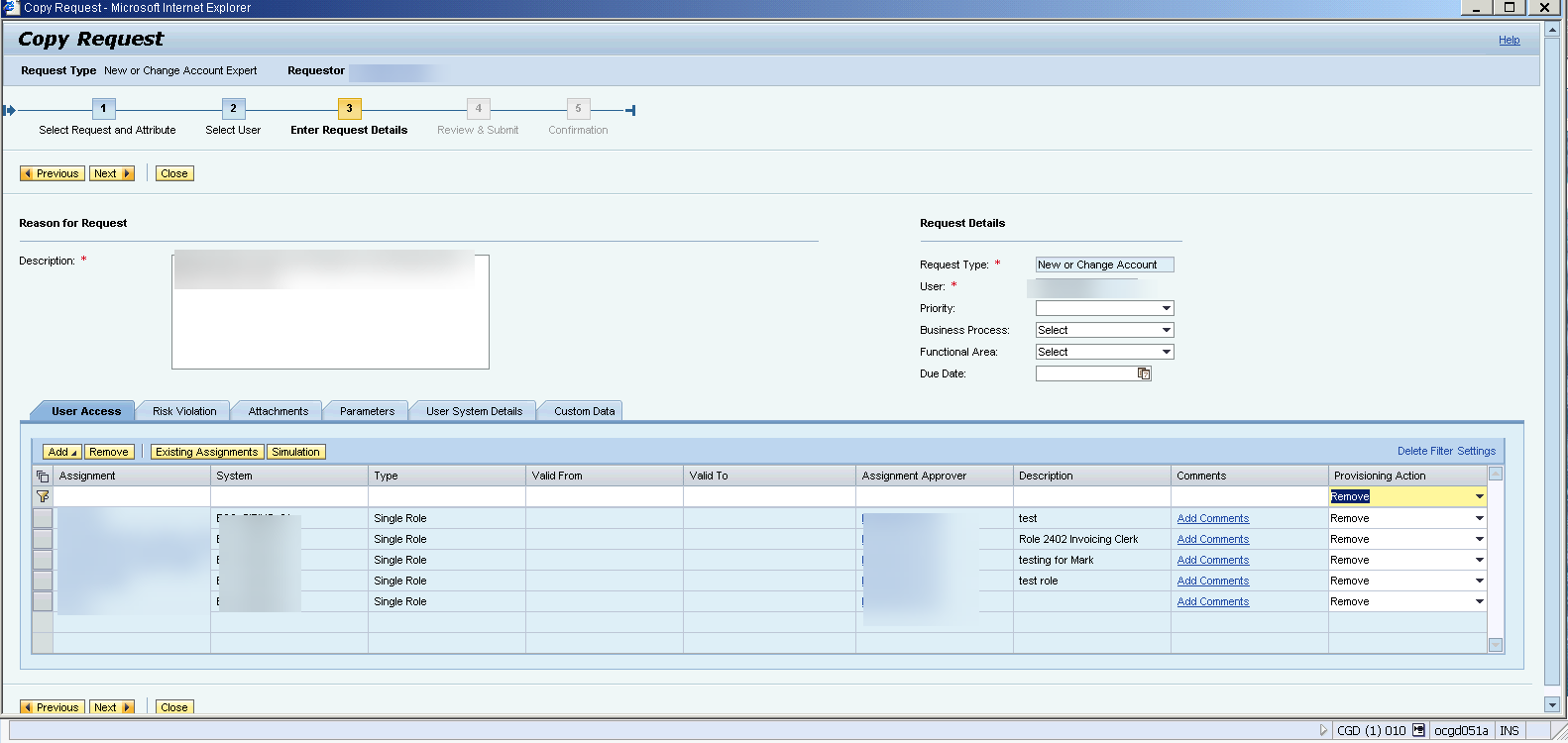Expand the Add button menu
1568x743 pixels.
62,452
